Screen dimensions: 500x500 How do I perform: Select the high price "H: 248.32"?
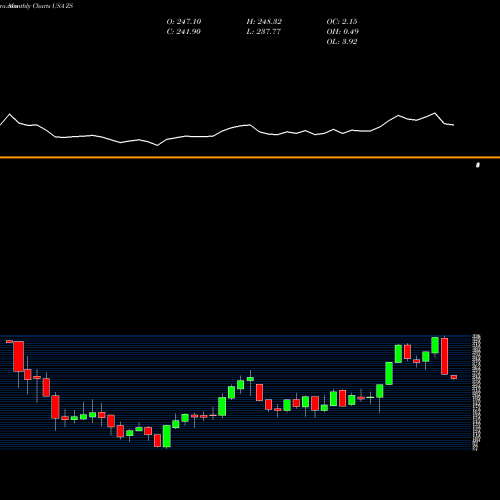tap(264, 22)
